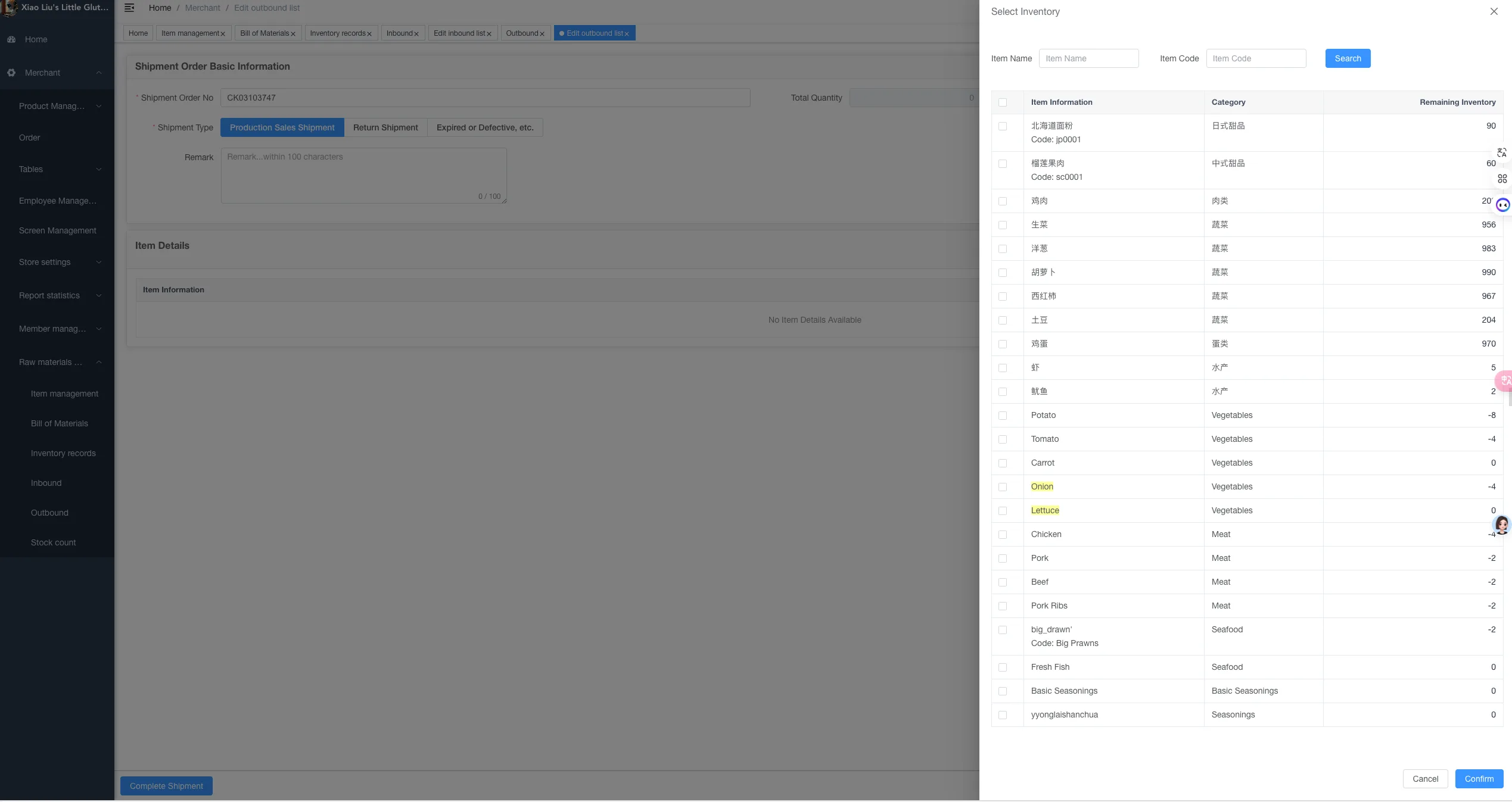The height and width of the screenshot is (802, 1512).
Task: Close the Inventory records tab
Action: click(369, 34)
